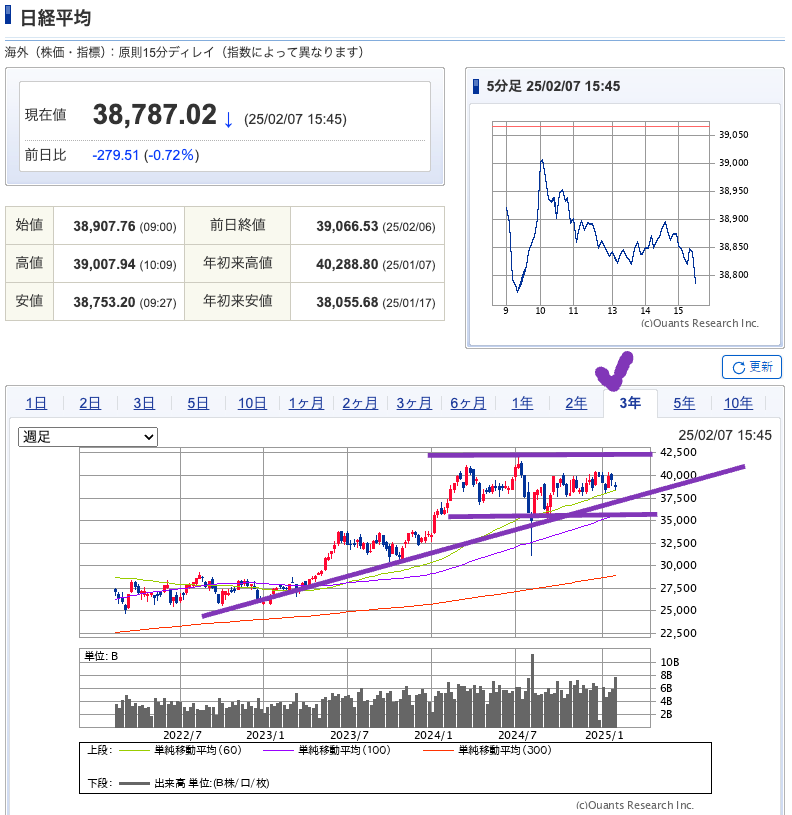This screenshot has width=792, height=815.
Task: Click the weekly candlestick price chart
Action: coord(365,543)
